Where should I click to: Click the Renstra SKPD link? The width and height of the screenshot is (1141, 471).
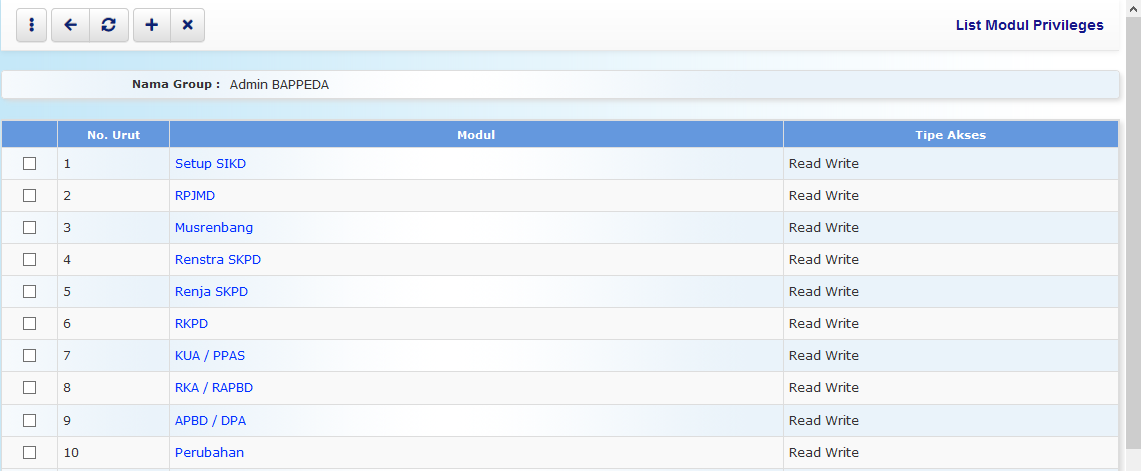pyautogui.click(x=218, y=260)
